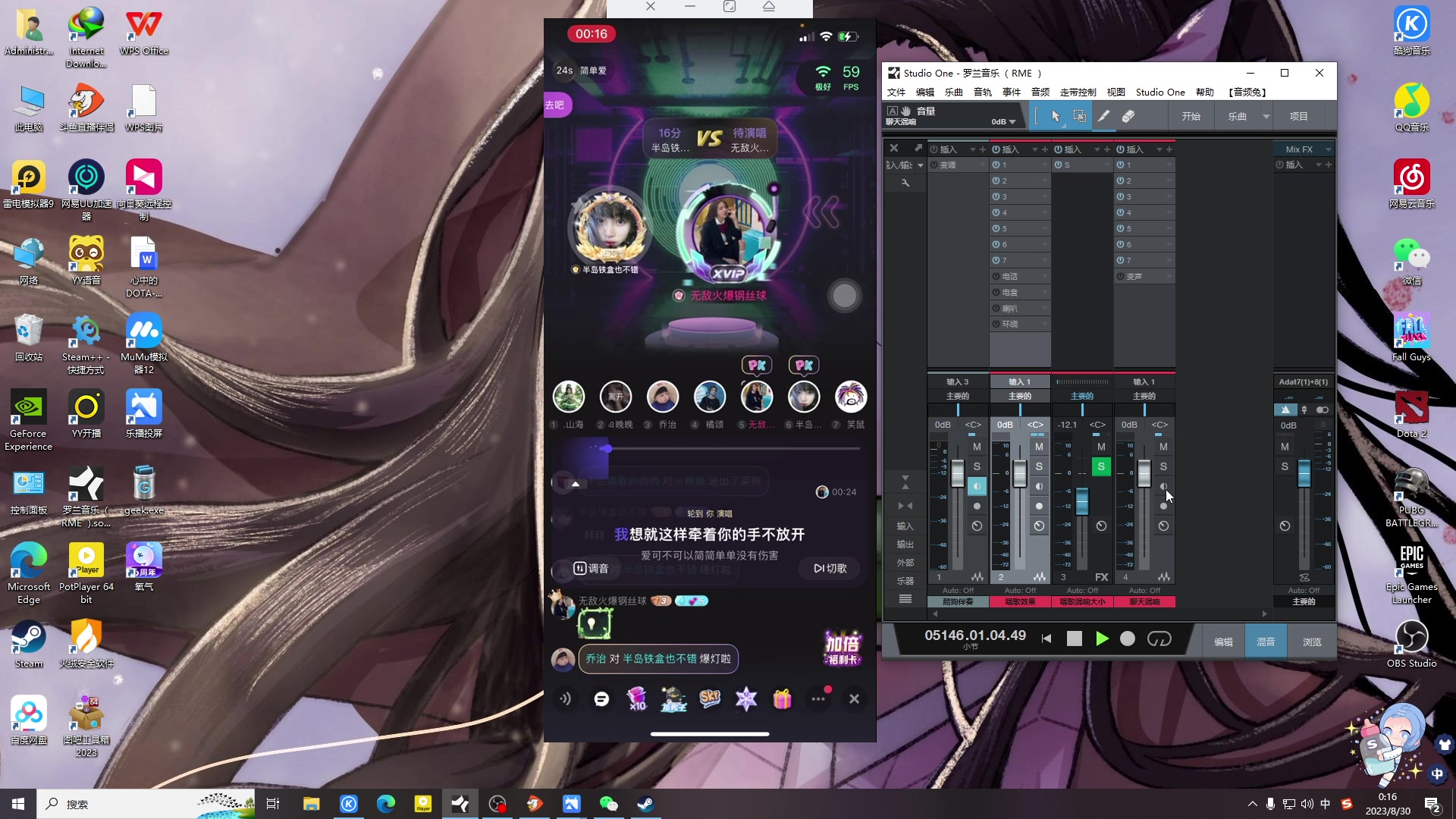Click the Stop transport button
This screenshot has width=1456, height=819.
click(1074, 639)
